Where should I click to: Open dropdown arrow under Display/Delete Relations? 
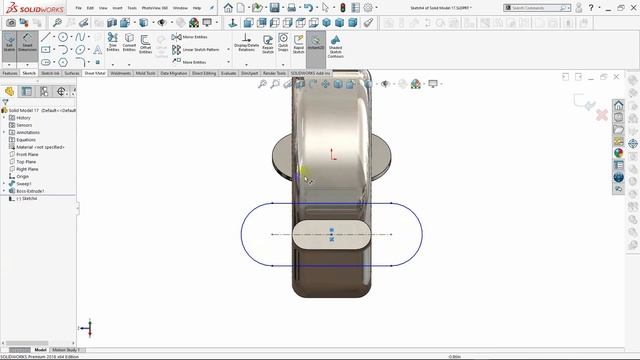coord(246,64)
